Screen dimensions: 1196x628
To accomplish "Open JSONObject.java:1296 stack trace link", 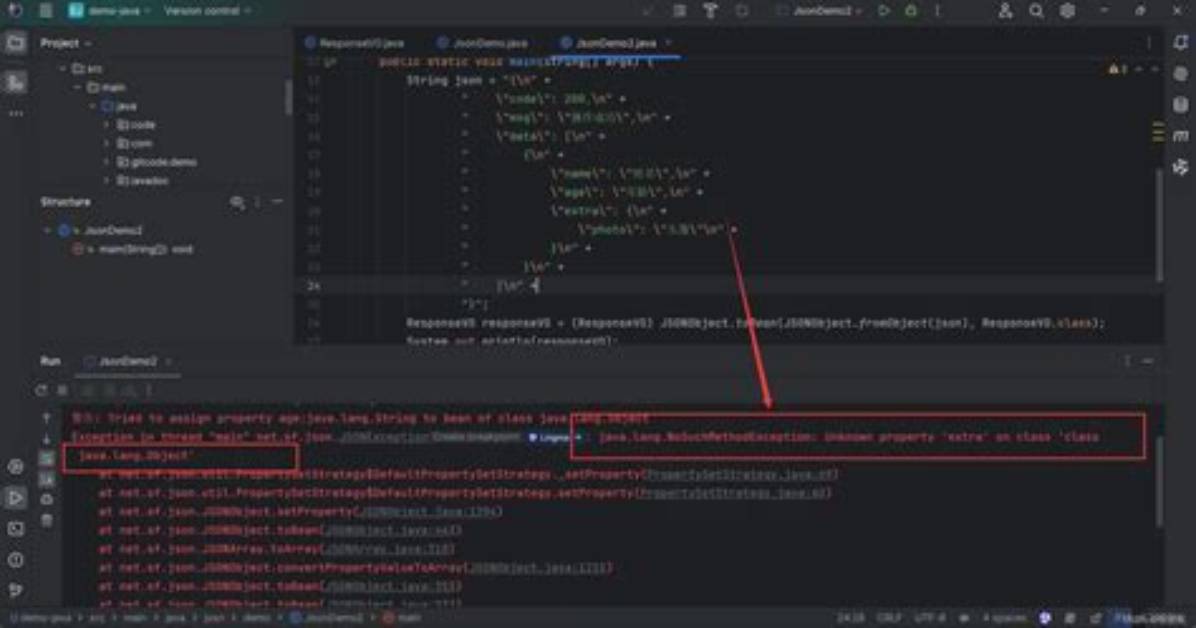I will pos(429,511).
